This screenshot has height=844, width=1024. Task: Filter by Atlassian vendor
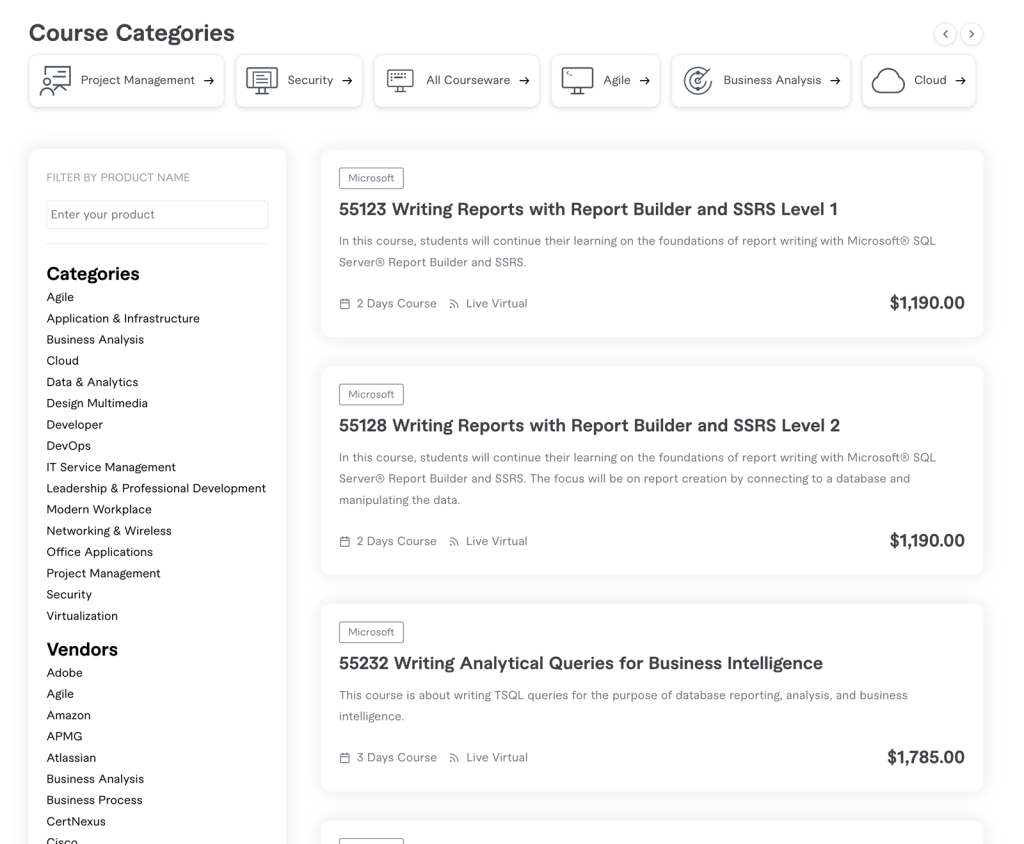pyautogui.click(x=71, y=758)
